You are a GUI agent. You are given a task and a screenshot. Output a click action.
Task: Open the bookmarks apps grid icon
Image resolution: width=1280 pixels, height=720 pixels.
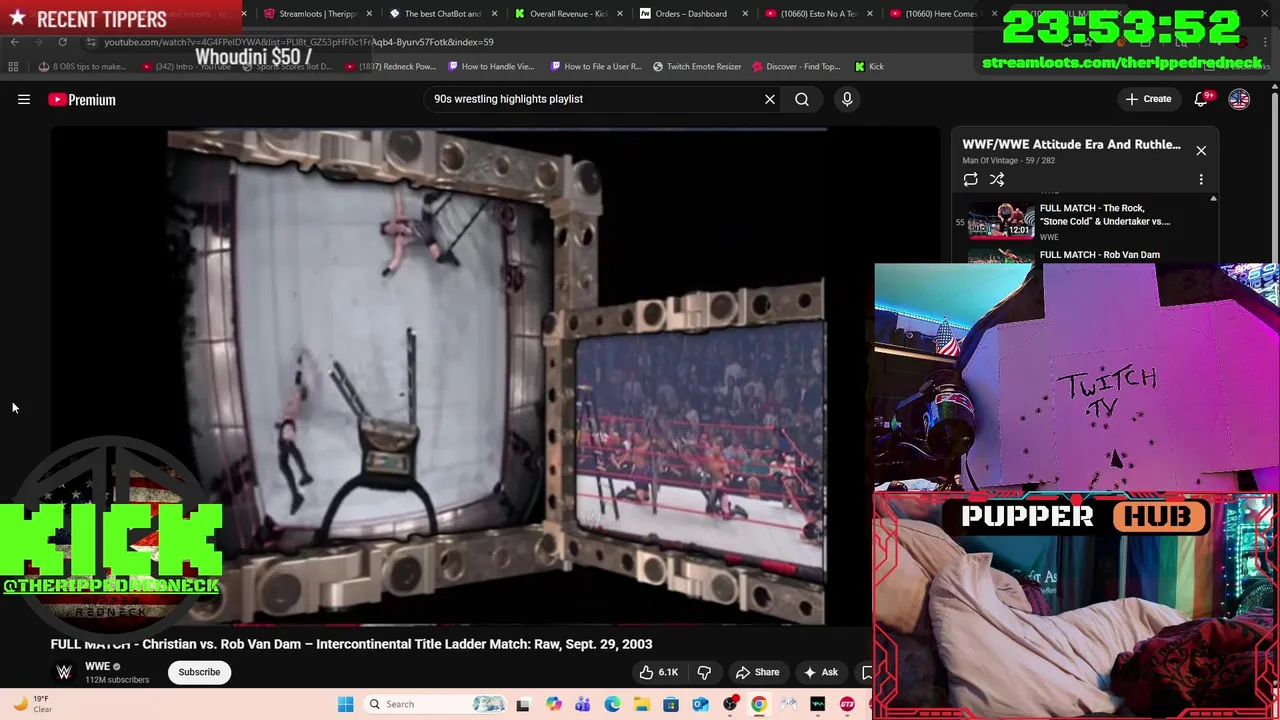[x=13, y=67]
